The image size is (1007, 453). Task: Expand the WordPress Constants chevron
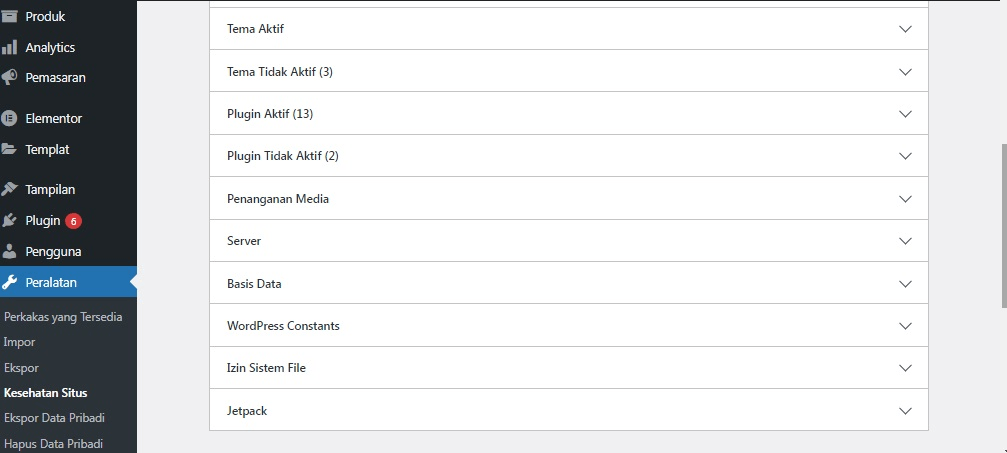(x=906, y=326)
